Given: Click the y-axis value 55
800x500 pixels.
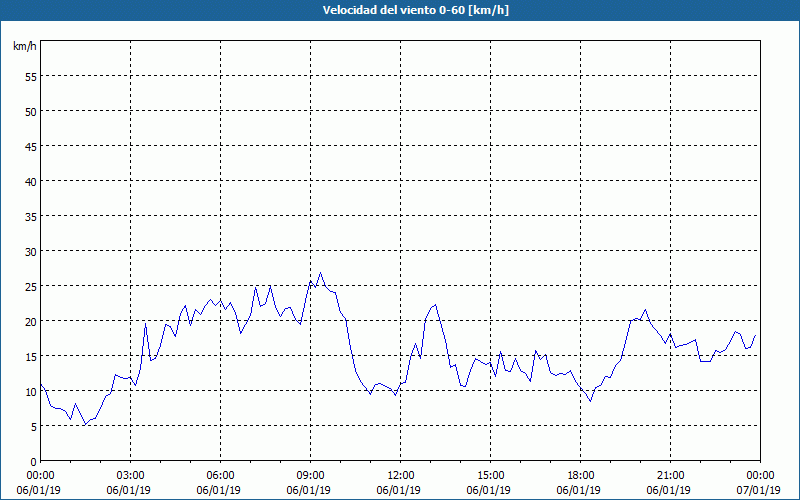Looking at the screenshot, I should click(x=31, y=77).
